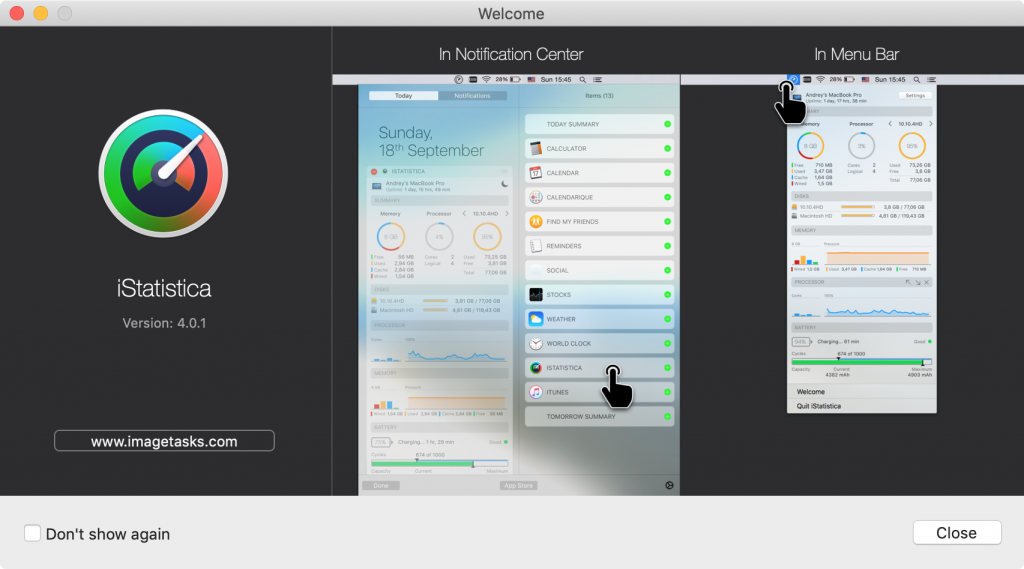Click the Spotlight search icon in the Menu Bar preview

tap(916, 80)
